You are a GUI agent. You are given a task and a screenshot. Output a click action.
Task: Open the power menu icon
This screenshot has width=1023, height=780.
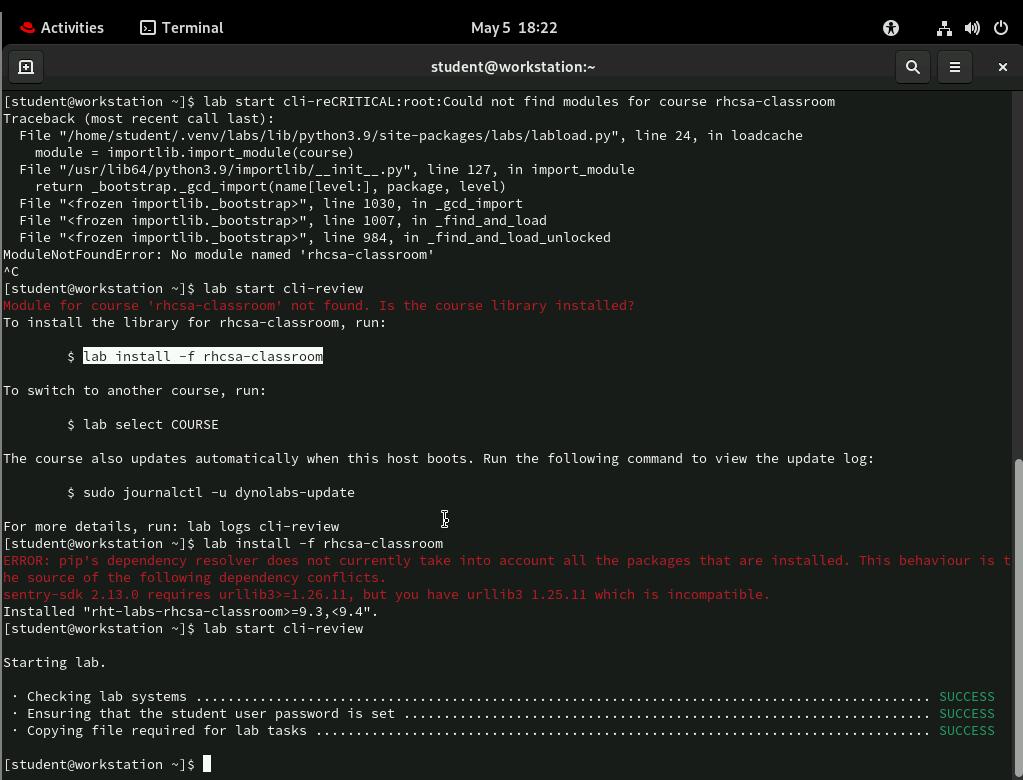coord(1000,28)
